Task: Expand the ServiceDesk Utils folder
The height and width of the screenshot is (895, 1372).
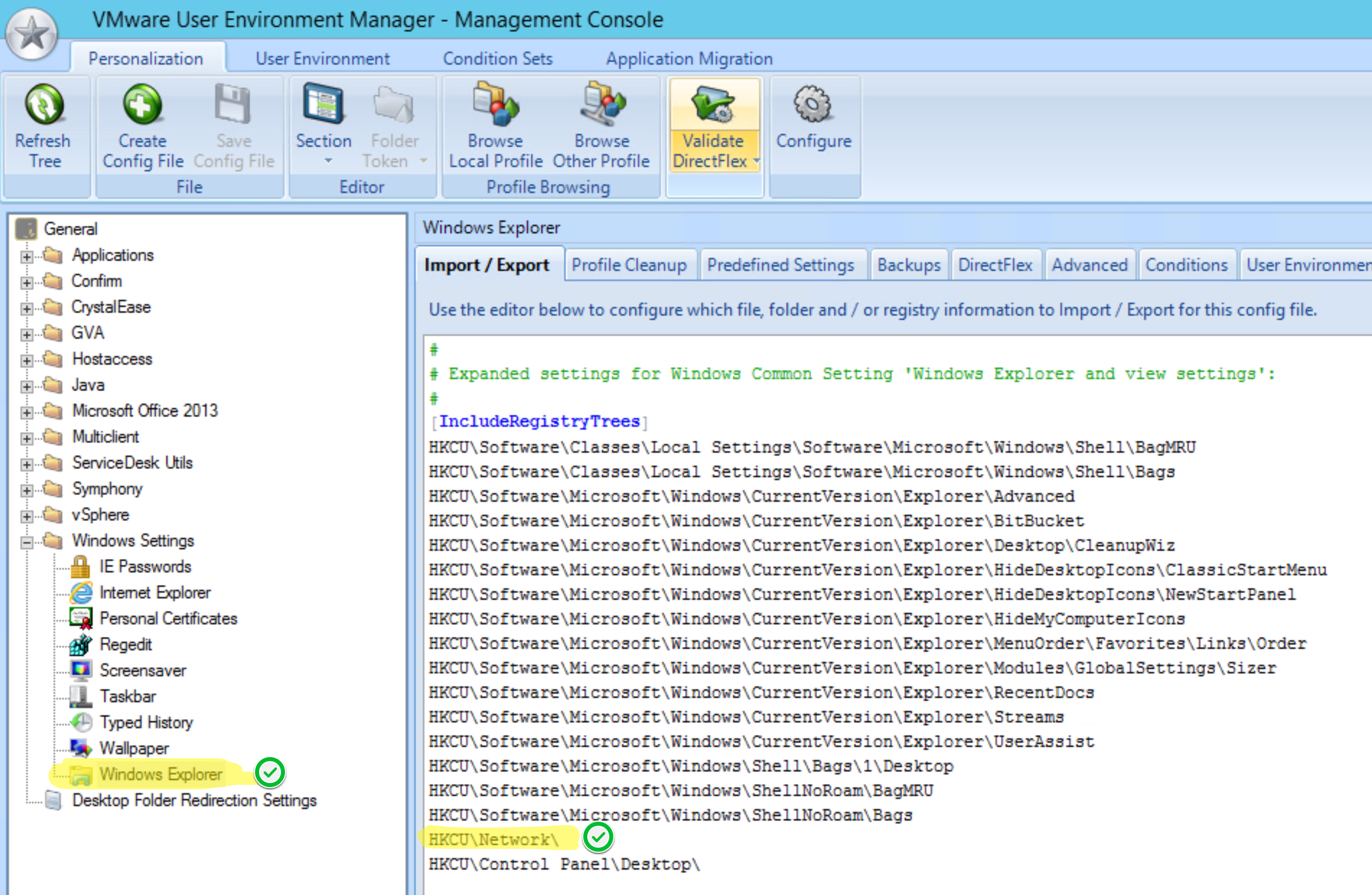Action: tap(26, 464)
